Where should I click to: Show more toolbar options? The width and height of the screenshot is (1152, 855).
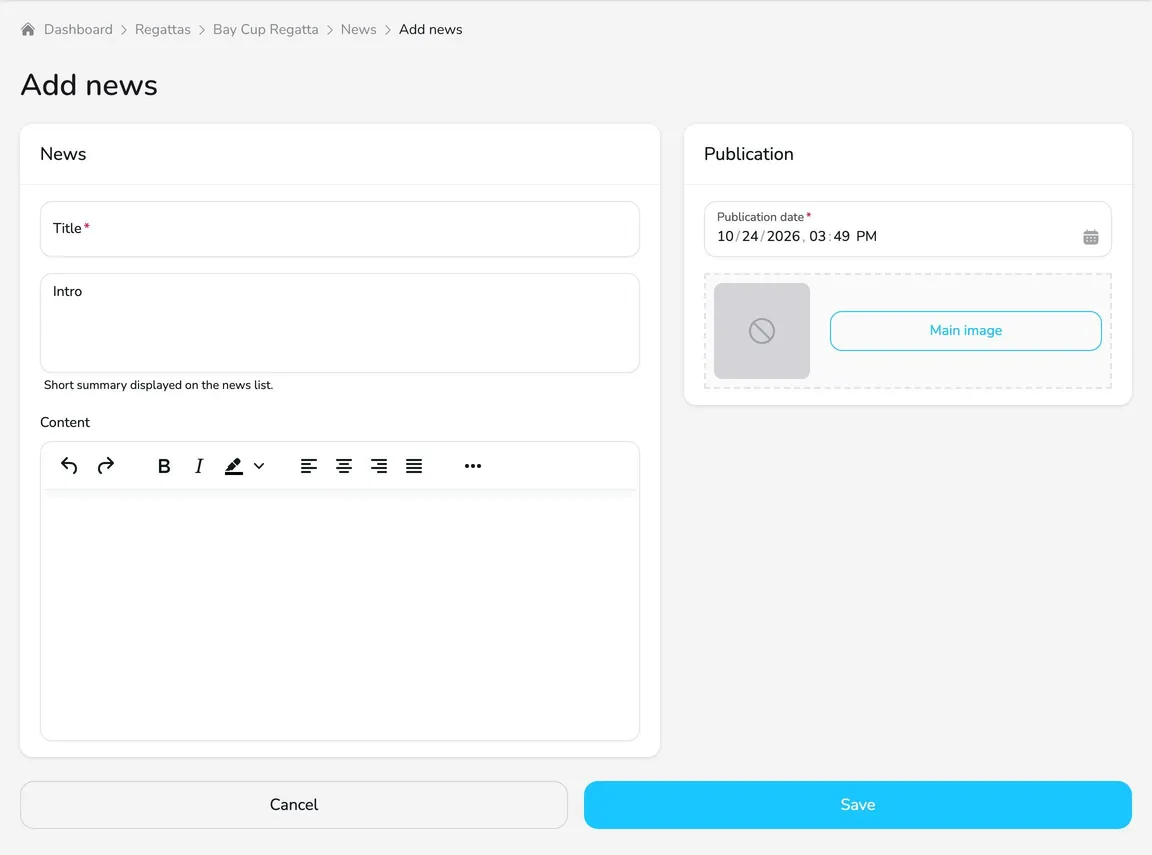point(473,466)
